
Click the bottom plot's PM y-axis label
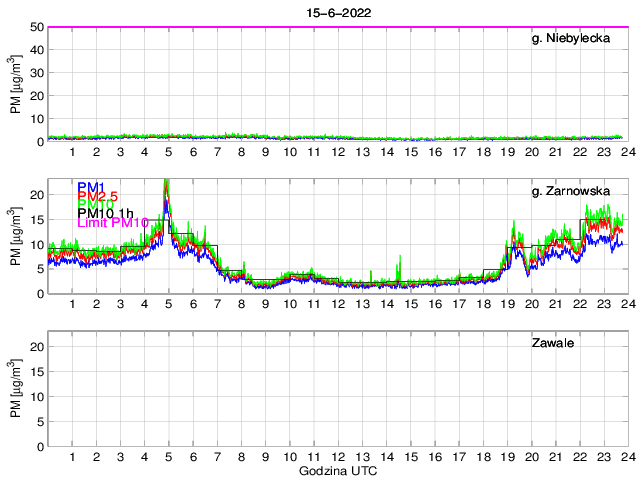(15, 389)
